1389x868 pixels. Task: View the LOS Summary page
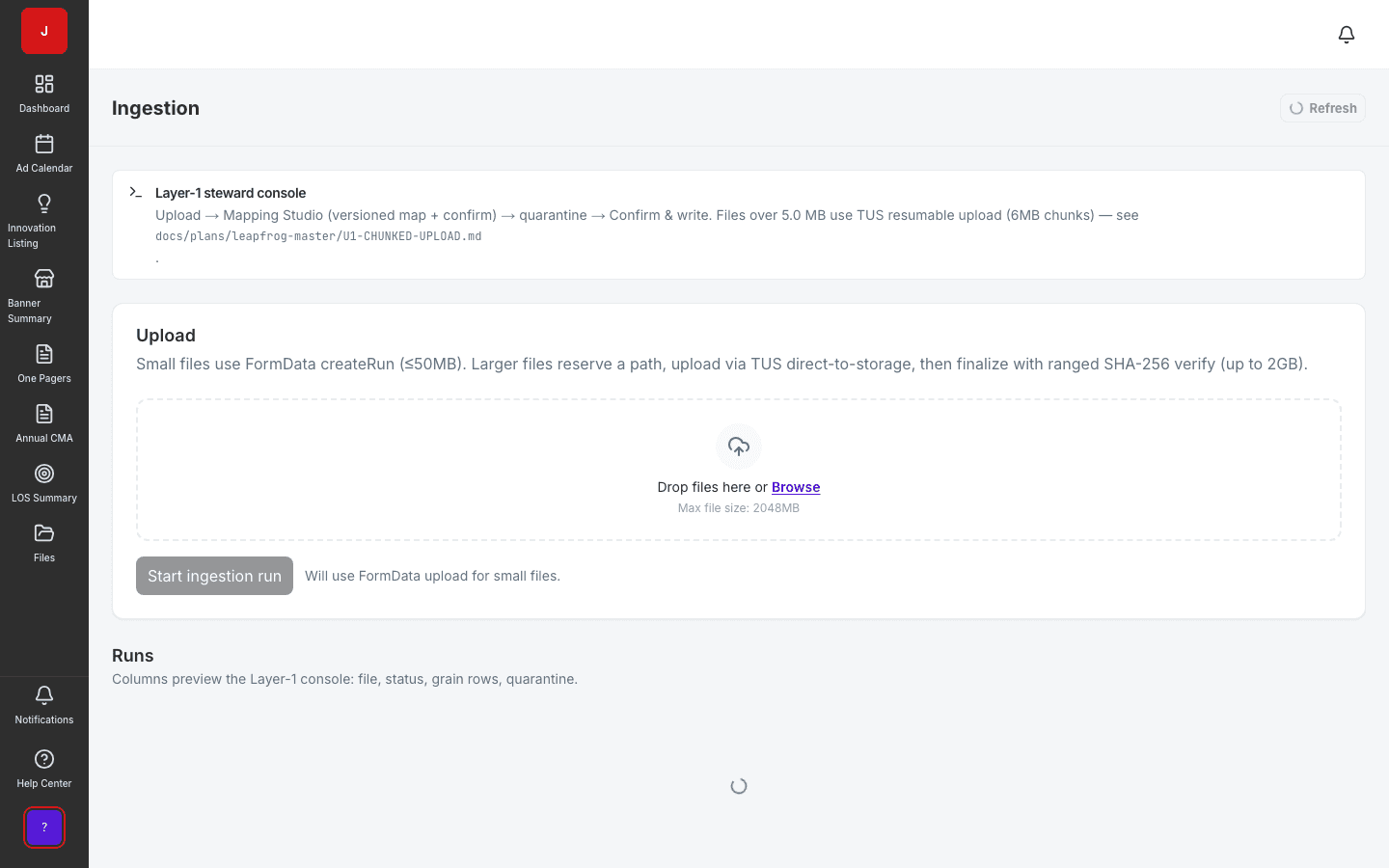[44, 483]
